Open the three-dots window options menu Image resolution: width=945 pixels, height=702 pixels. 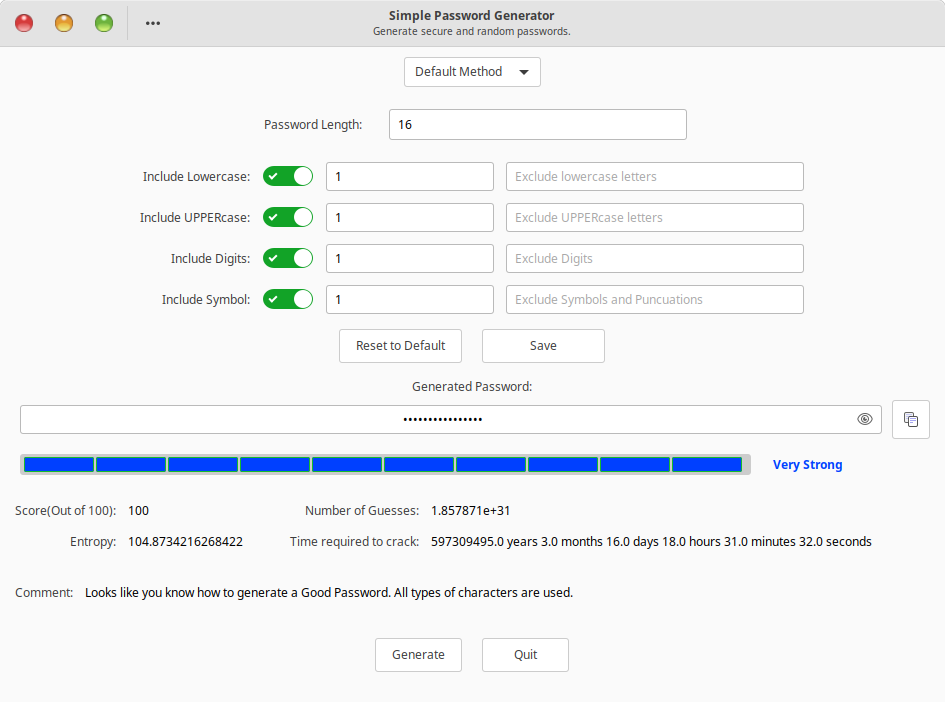pos(152,22)
